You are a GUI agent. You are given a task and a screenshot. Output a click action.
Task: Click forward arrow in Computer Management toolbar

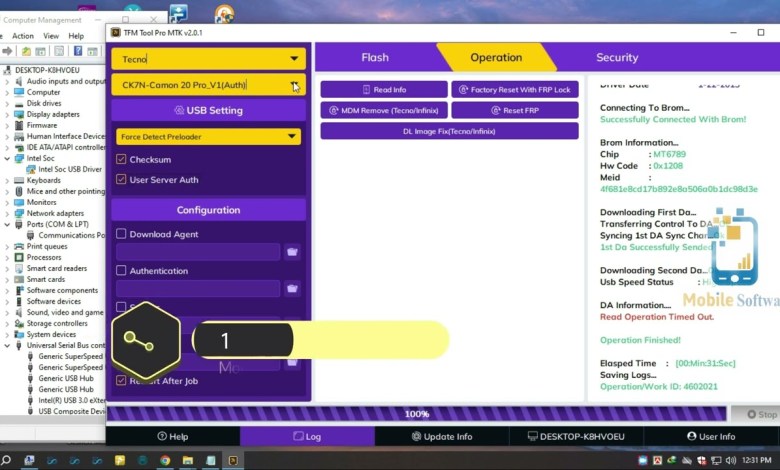7,51
